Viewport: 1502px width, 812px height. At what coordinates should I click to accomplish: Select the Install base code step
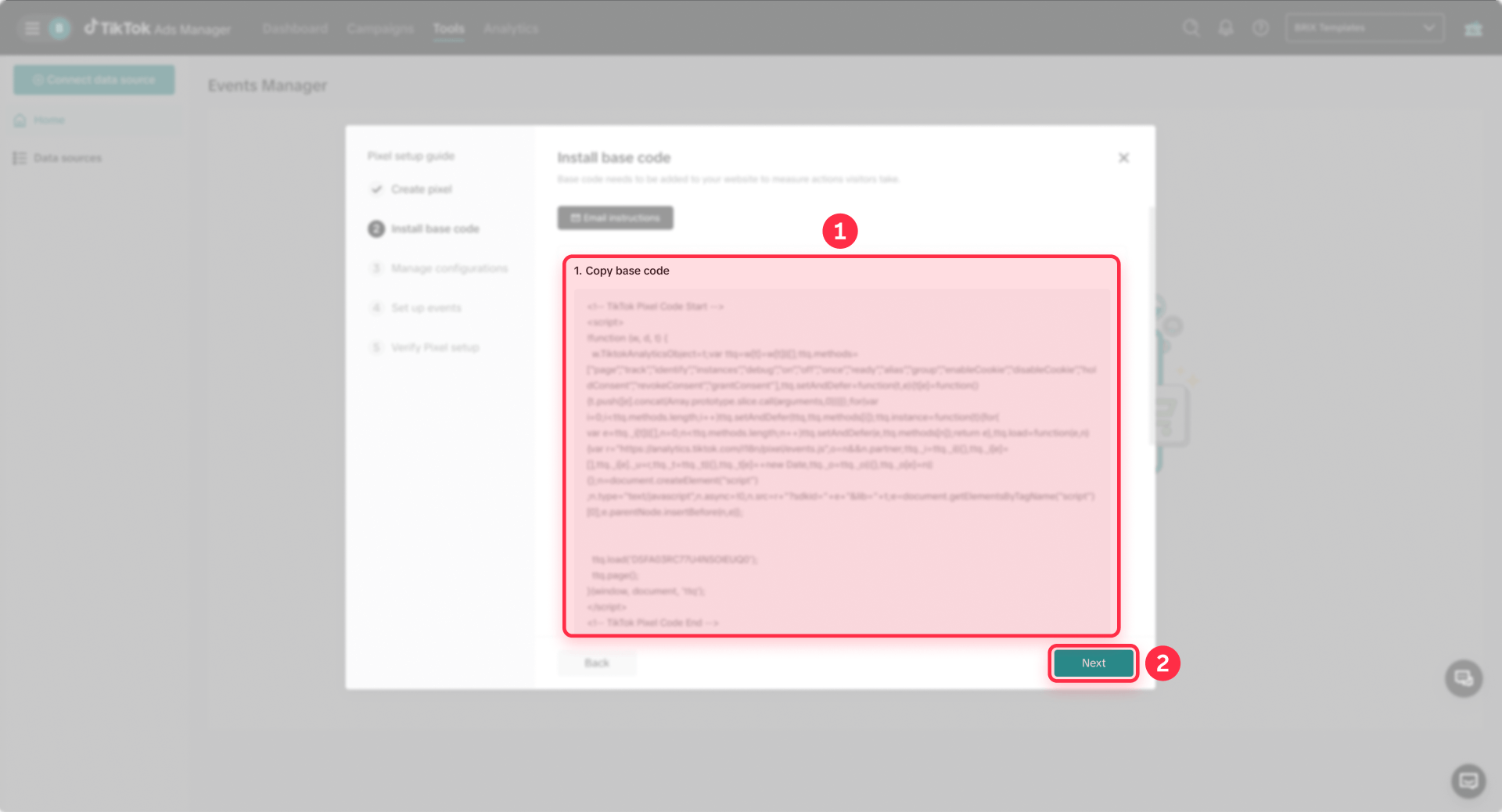point(424,228)
